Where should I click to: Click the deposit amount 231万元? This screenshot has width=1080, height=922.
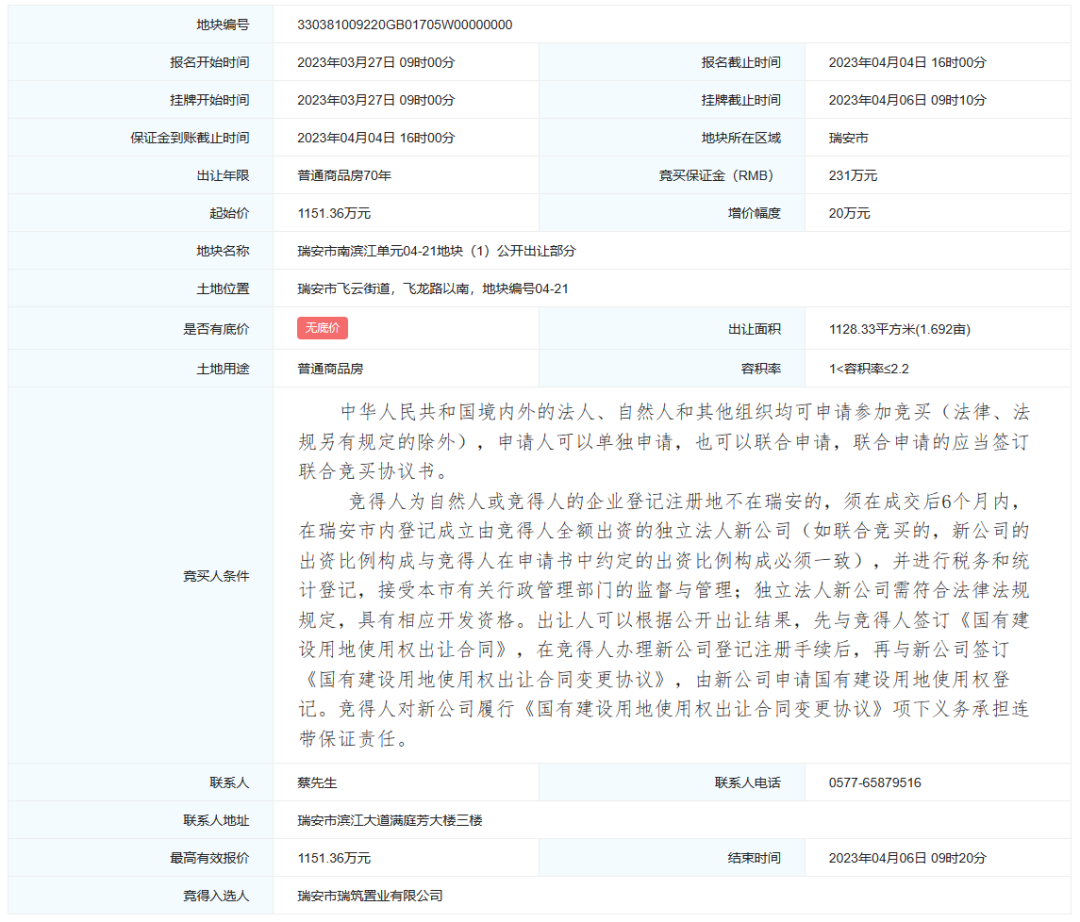pos(852,176)
